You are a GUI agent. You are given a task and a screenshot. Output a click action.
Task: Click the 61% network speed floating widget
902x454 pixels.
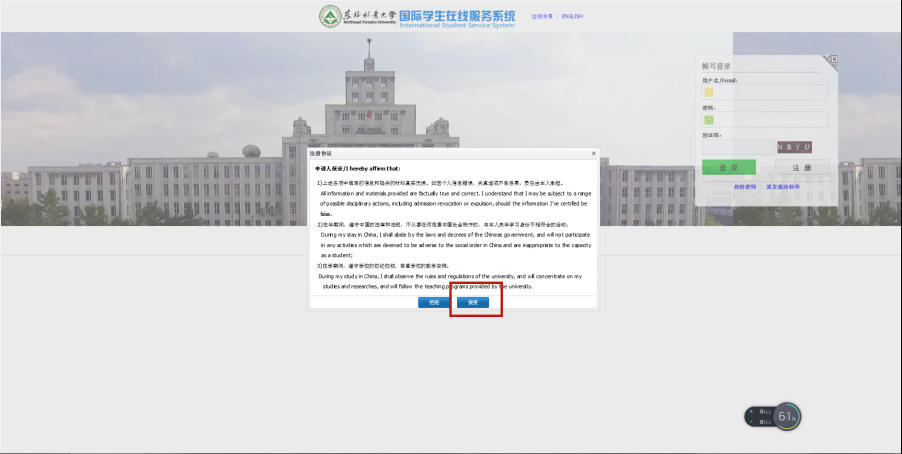pos(787,416)
